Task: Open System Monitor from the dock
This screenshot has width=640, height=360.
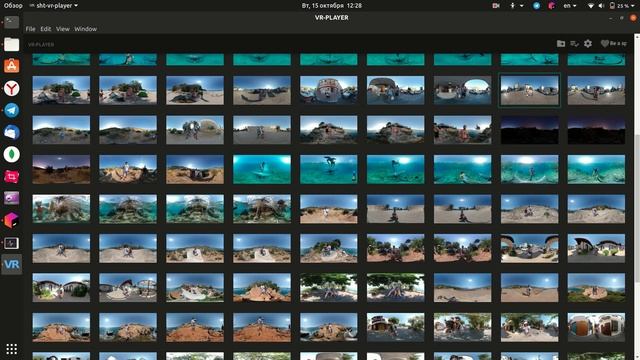Action: [x=11, y=243]
